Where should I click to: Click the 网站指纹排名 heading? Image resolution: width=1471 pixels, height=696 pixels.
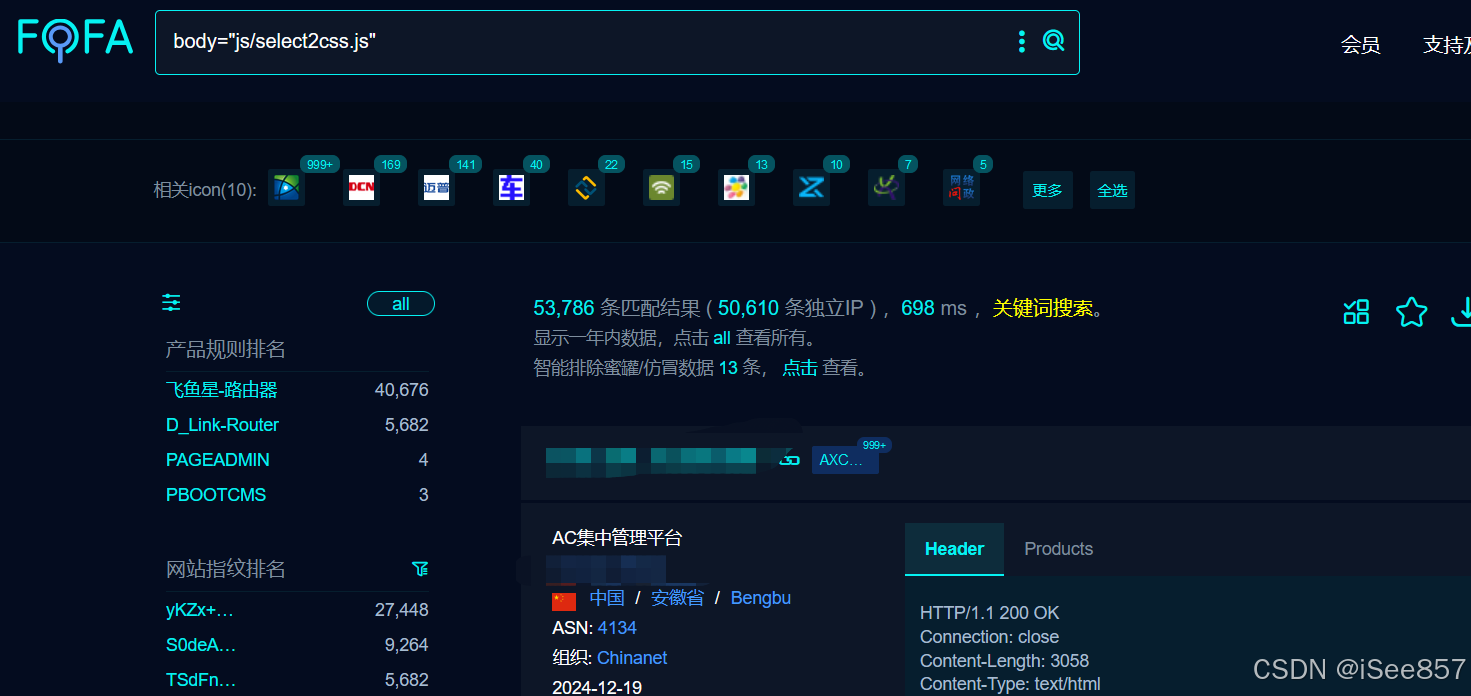pyautogui.click(x=226, y=569)
